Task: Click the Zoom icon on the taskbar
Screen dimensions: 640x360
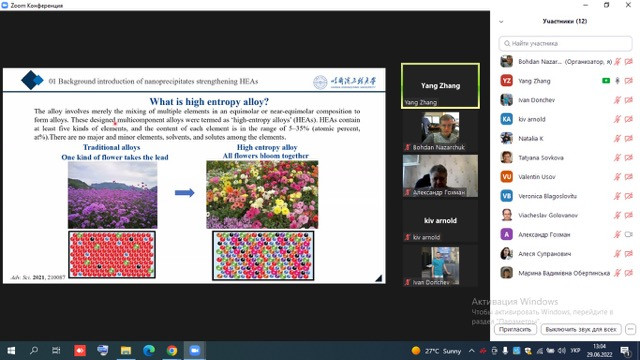Action: (195, 351)
